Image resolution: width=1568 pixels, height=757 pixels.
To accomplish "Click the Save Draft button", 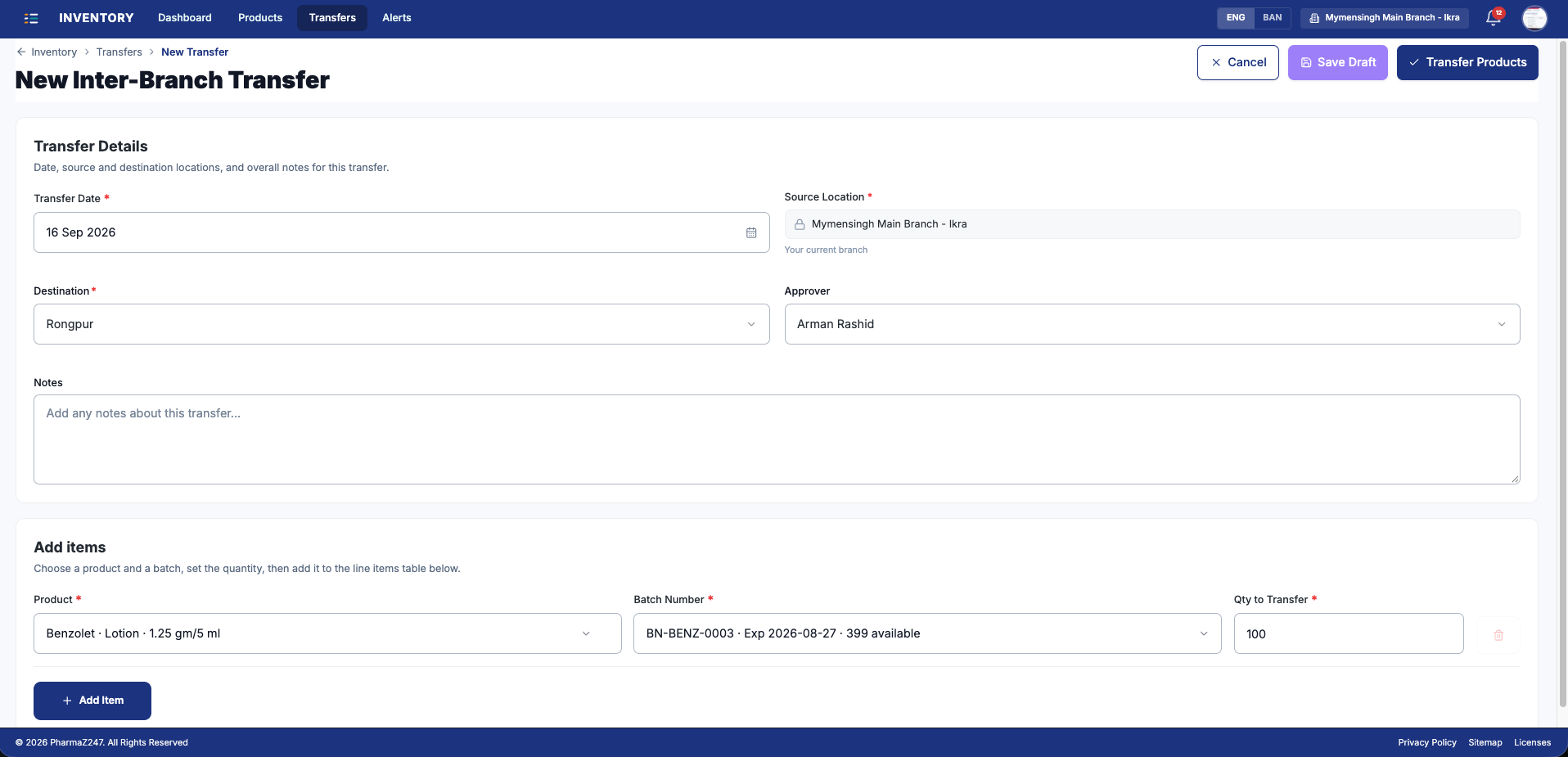I will (x=1338, y=62).
